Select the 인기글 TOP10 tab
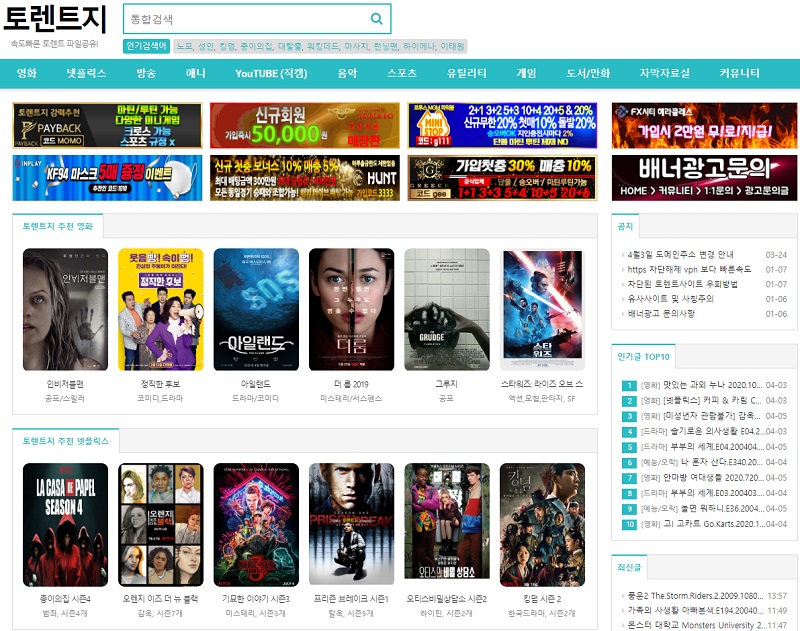The width and height of the screenshot is (800, 631). coord(643,357)
